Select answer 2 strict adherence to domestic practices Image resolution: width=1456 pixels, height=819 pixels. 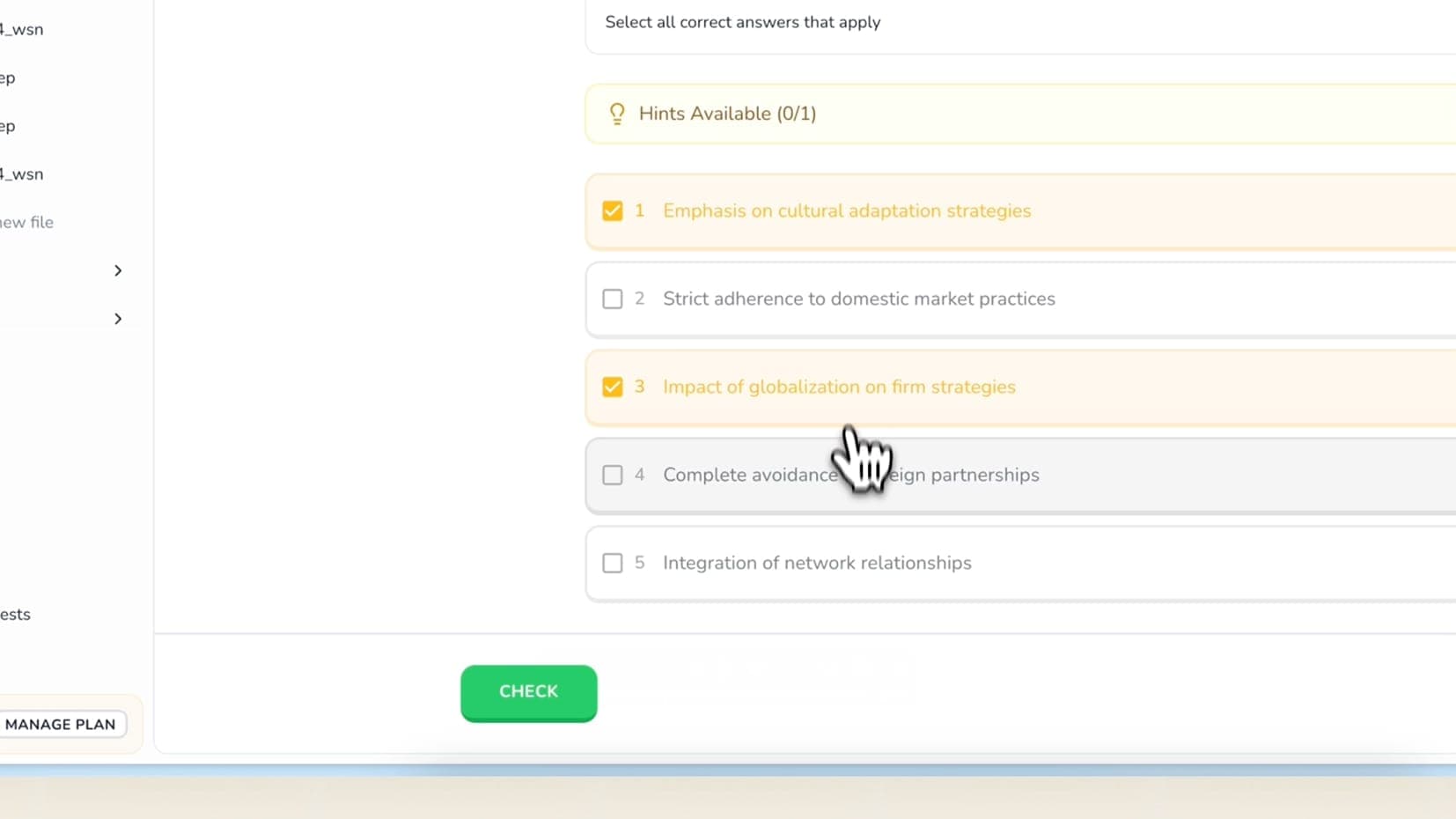[x=613, y=299]
